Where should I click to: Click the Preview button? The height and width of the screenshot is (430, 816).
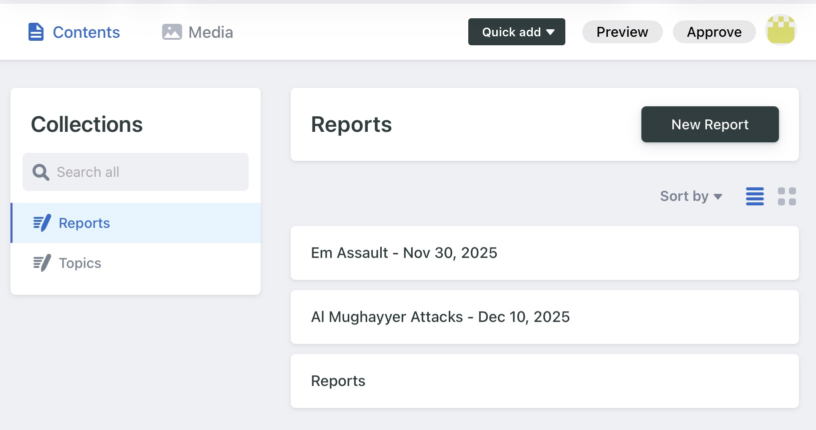click(x=622, y=32)
